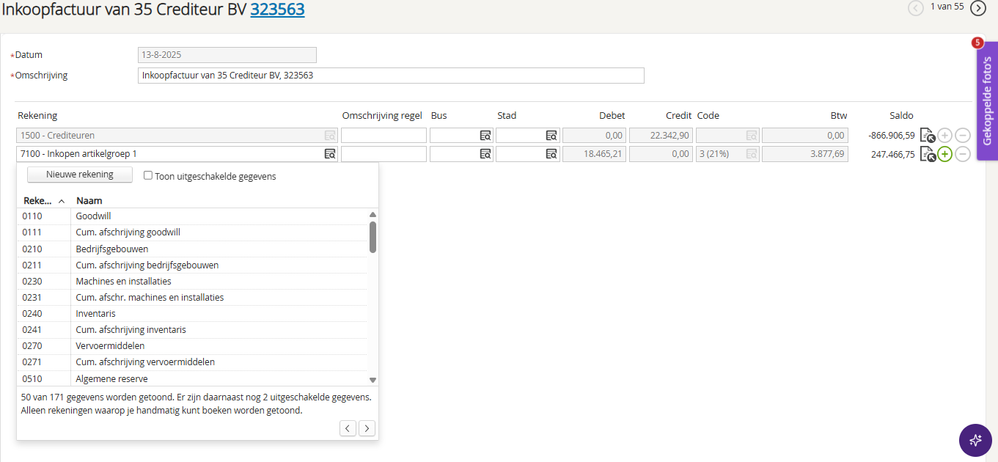This screenshot has height=462, width=998.
Task: Open the purple AI assistant sparkle button
Action: click(x=975, y=440)
